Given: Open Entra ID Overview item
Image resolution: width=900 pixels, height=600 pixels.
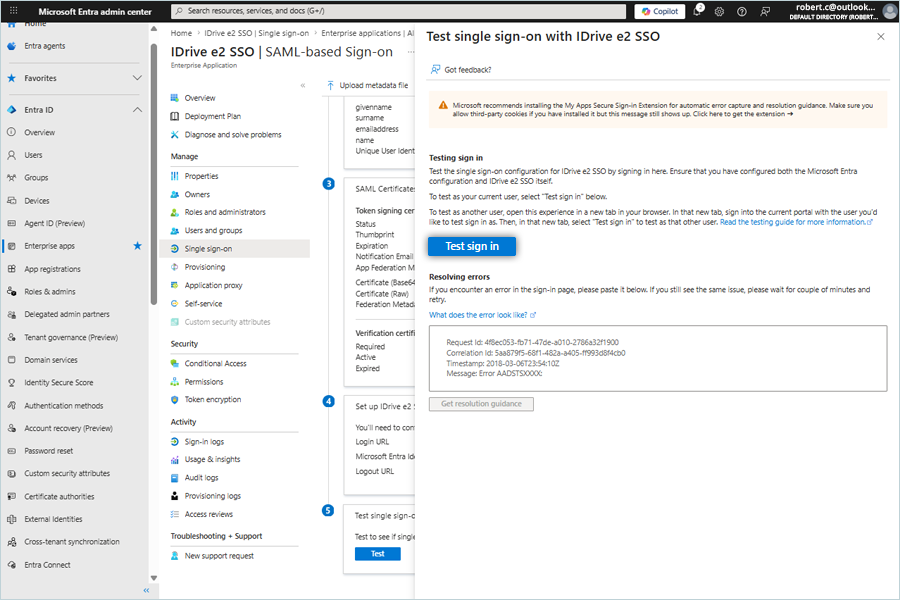Looking at the screenshot, I should click(x=39, y=133).
